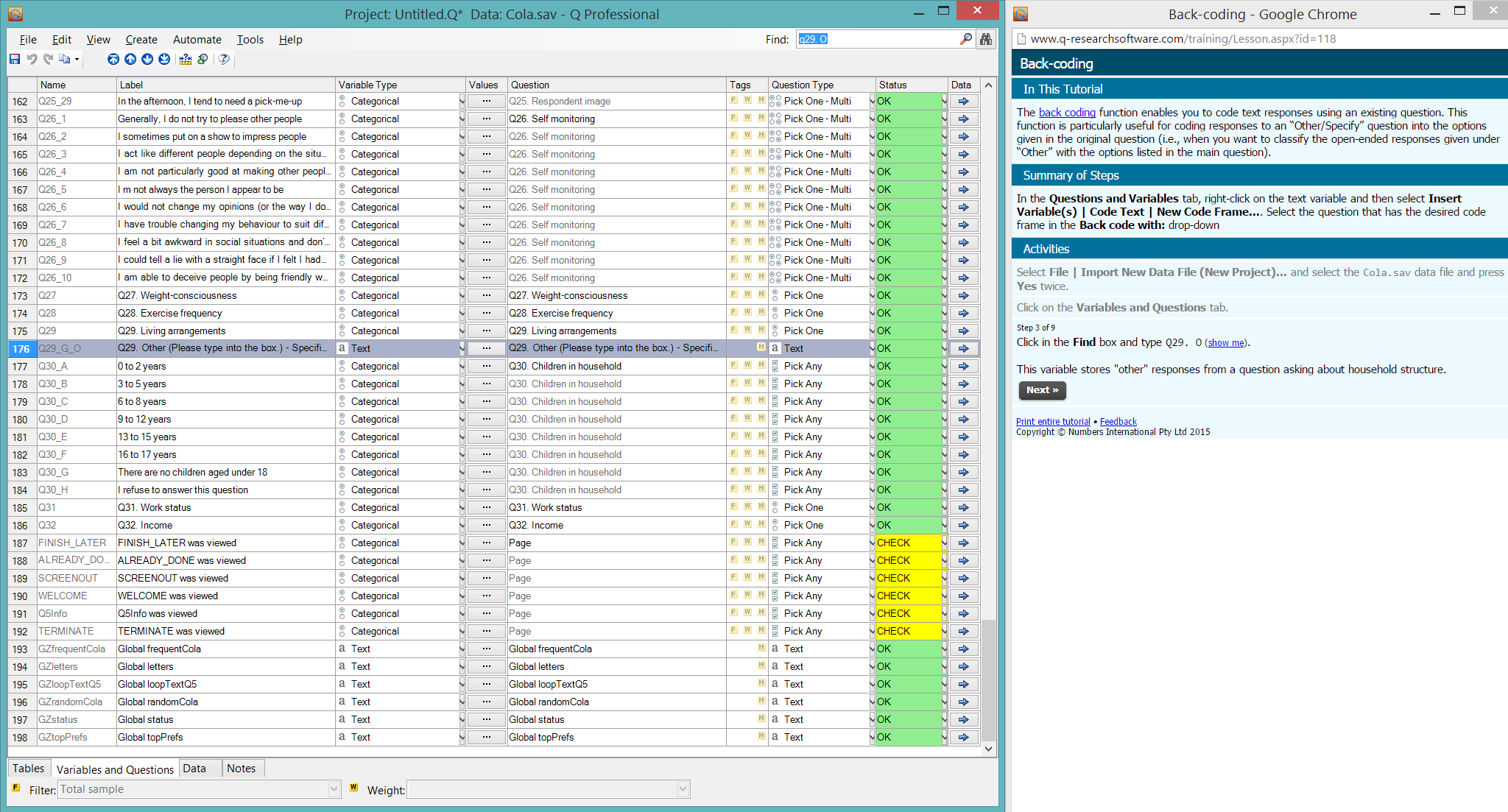Viewport: 1508px width, 812px height.
Task: Switch to the Tables tab
Action: pos(29,769)
